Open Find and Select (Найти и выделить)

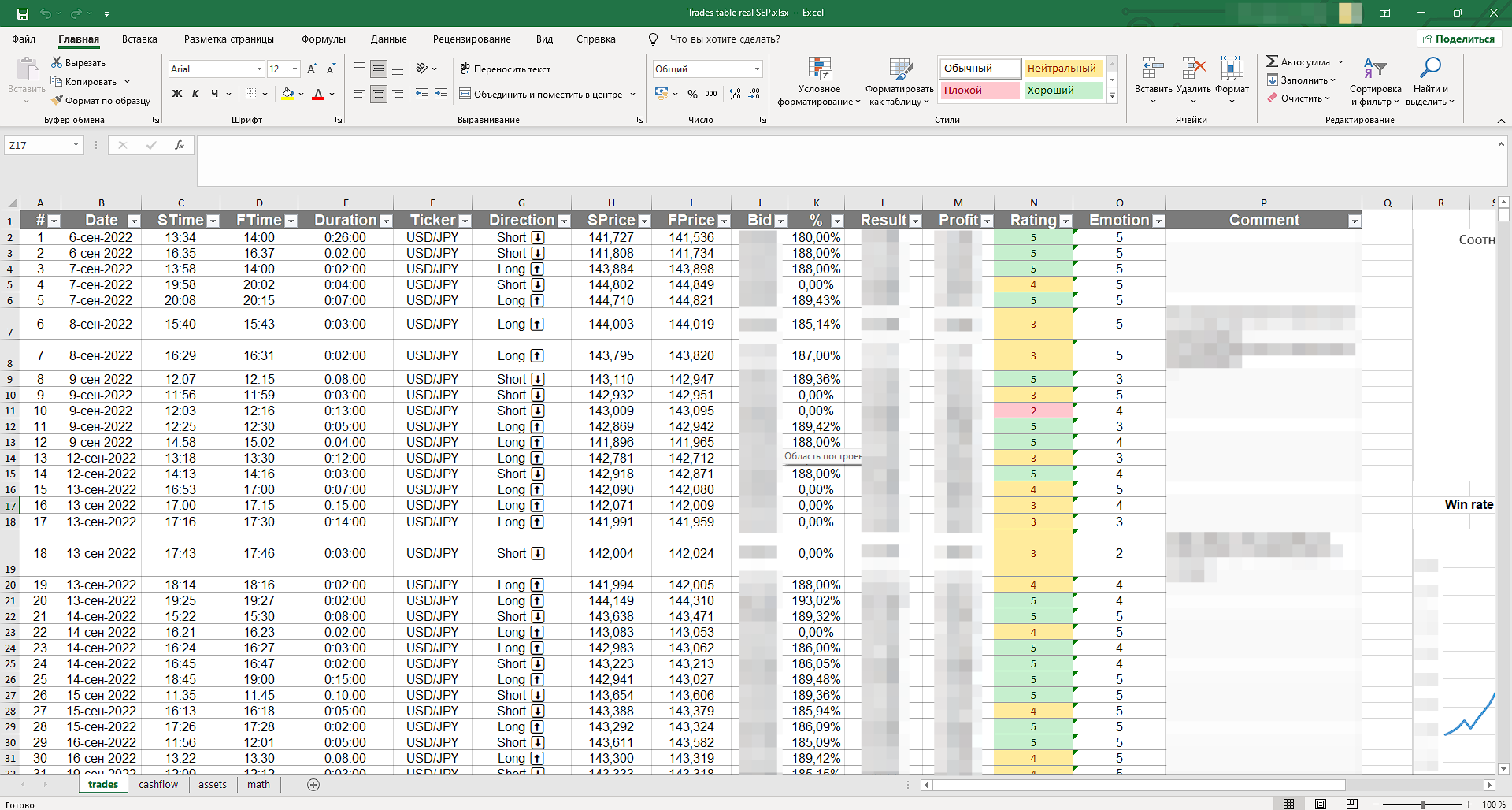pyautogui.click(x=1430, y=81)
